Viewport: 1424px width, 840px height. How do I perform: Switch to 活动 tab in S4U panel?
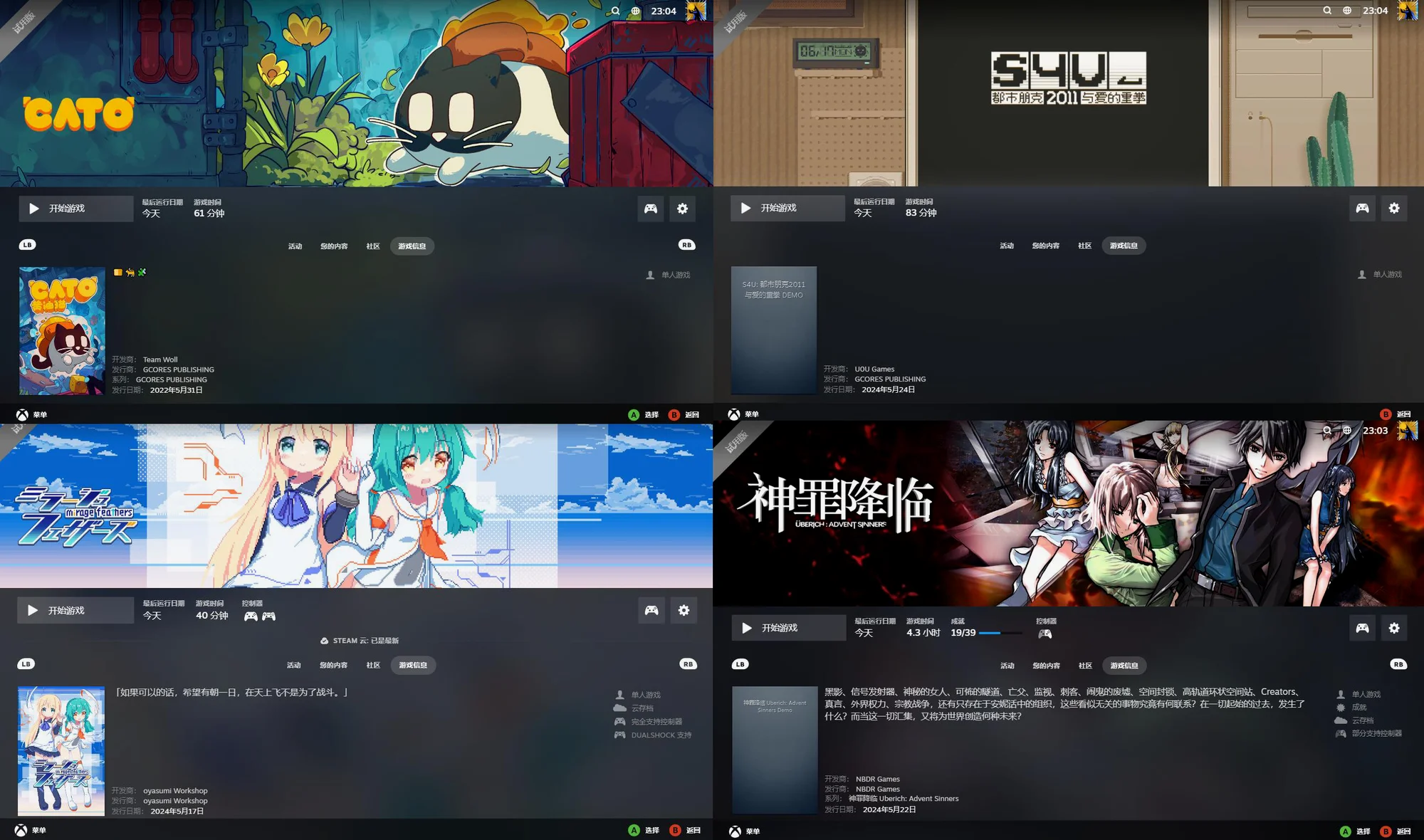pyautogui.click(x=1007, y=246)
